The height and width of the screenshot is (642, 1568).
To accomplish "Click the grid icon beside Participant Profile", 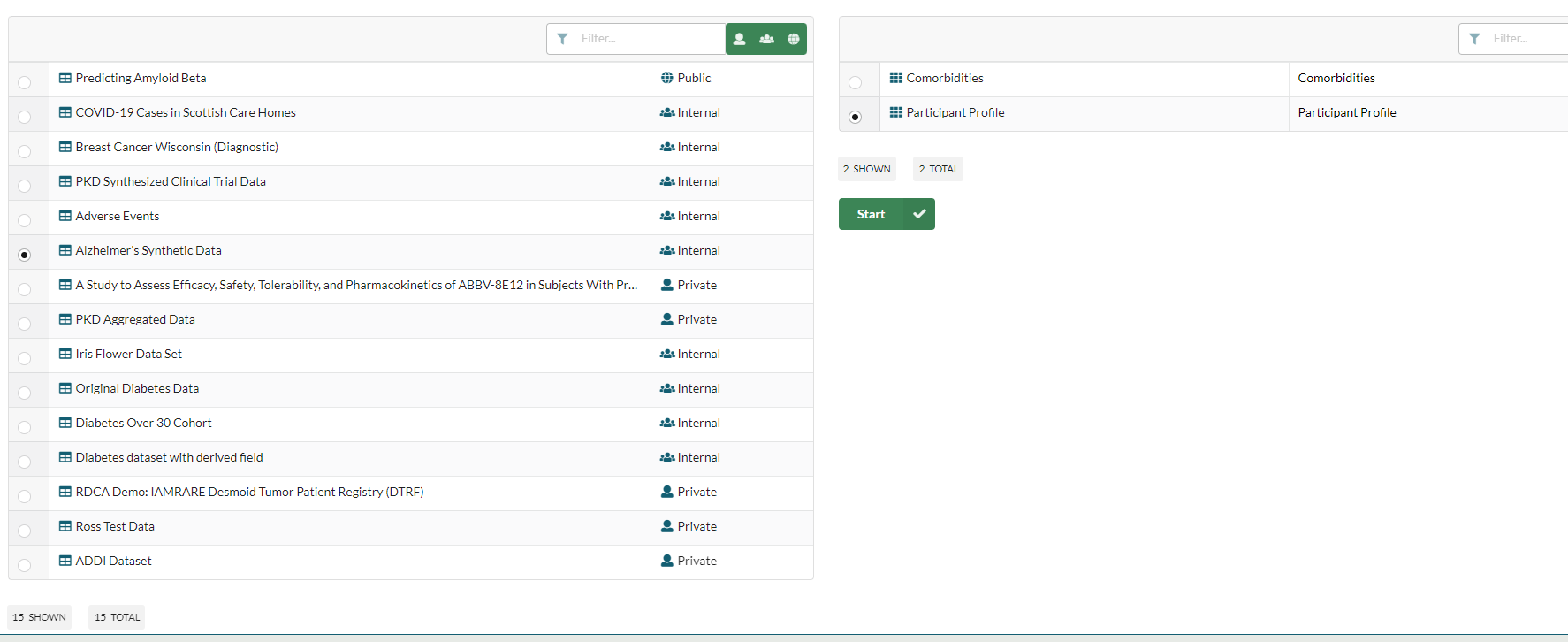I will (895, 112).
